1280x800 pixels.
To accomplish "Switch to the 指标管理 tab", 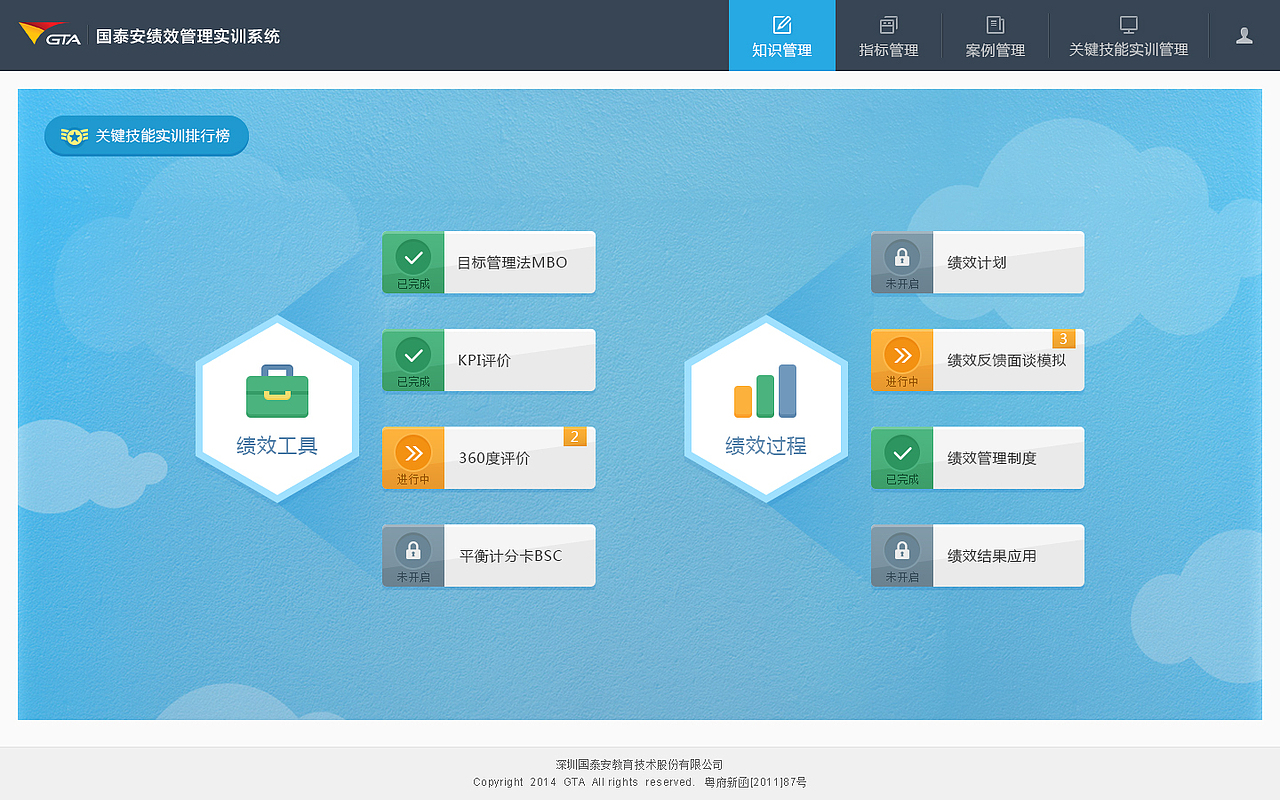I will pyautogui.click(x=888, y=35).
